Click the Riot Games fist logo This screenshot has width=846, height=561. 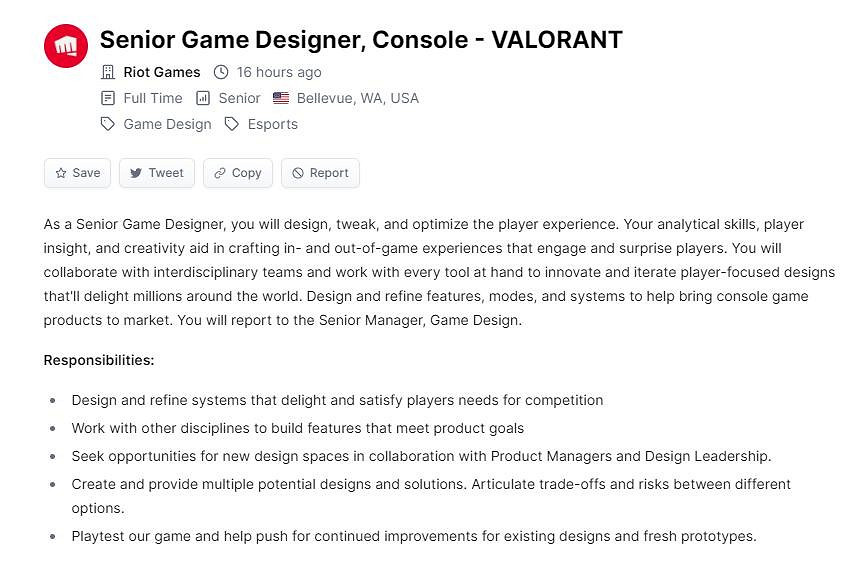[x=66, y=46]
